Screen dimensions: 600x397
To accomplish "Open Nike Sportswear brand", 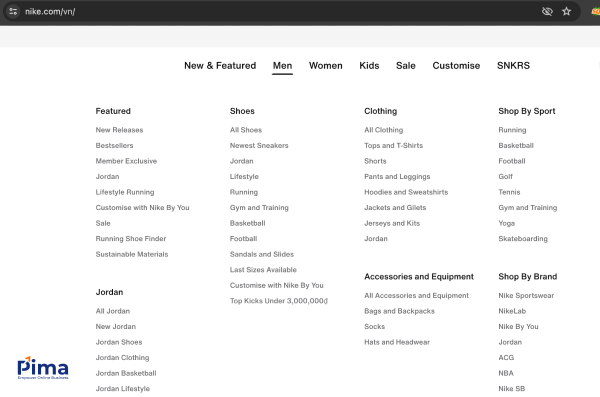I will click(x=526, y=296).
